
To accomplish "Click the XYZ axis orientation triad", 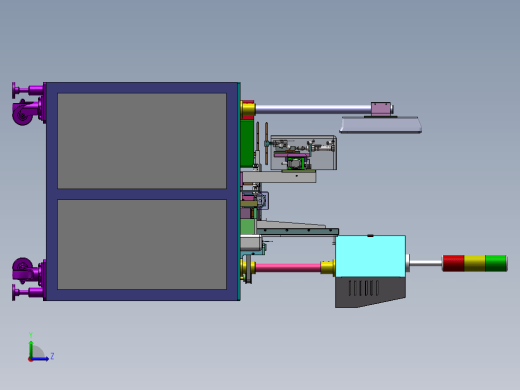I will (41, 348).
